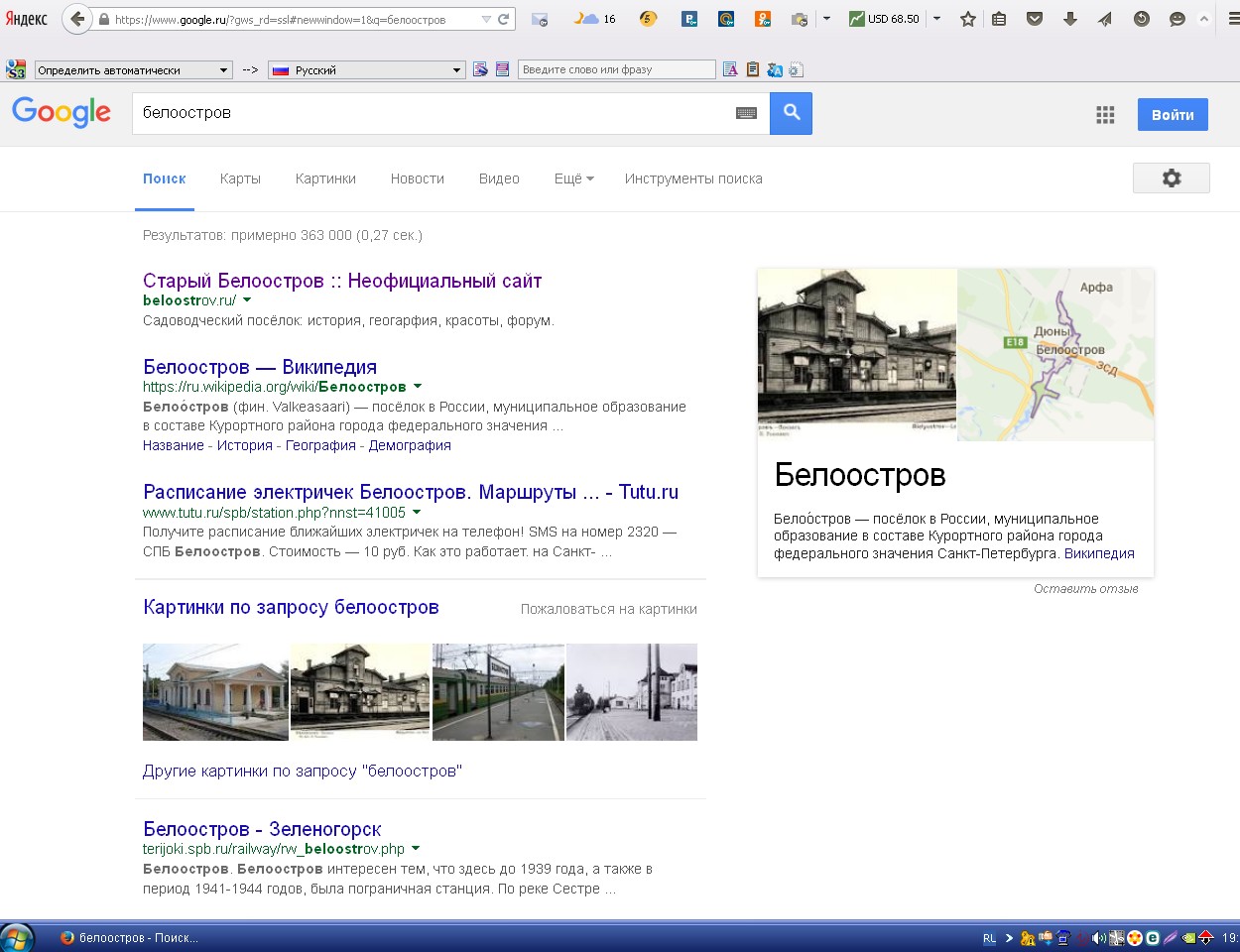This screenshot has height=952, width=1240.
Task: Bookmark this page with the star icon
Action: 967,19
